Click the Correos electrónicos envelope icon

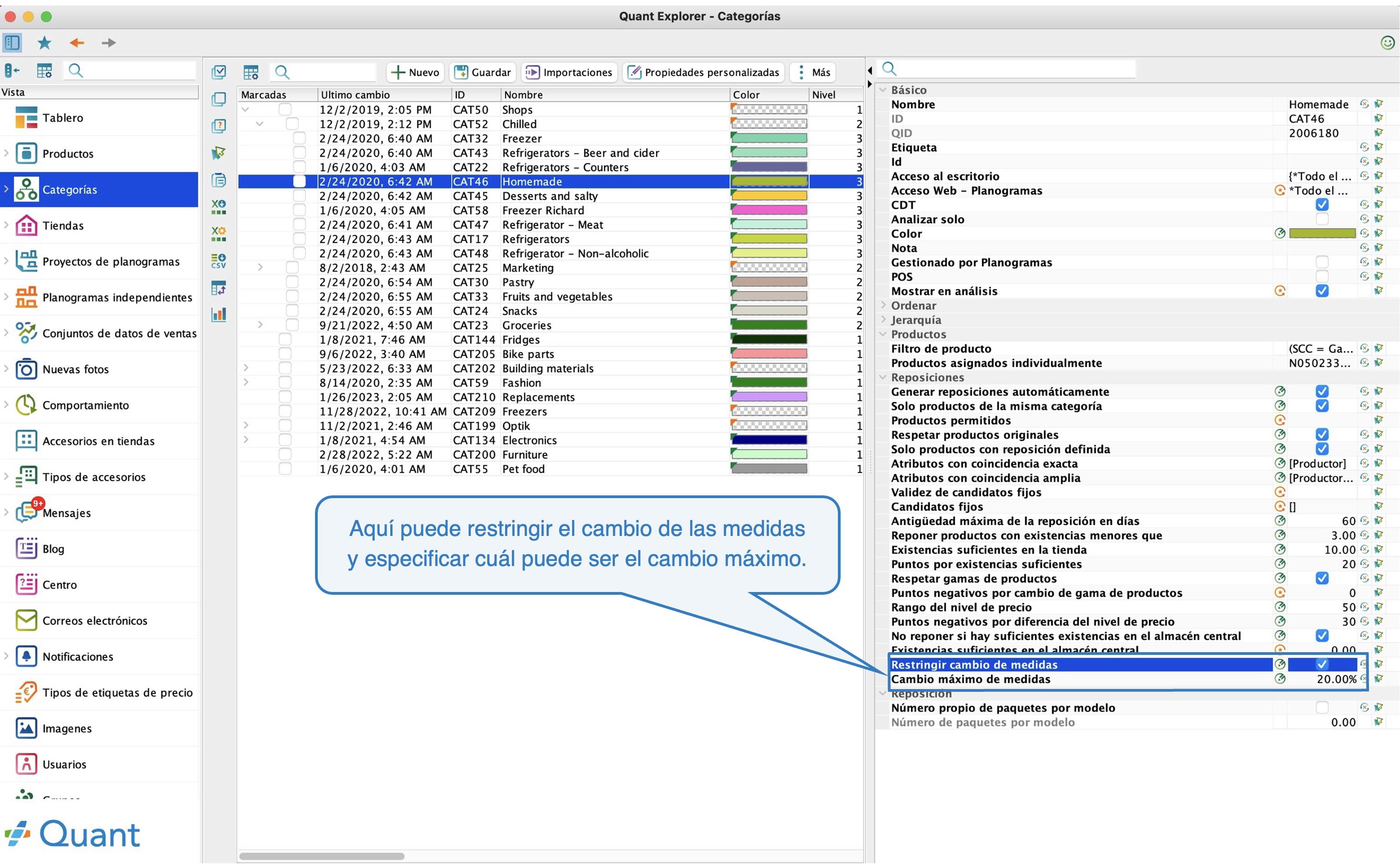26,620
